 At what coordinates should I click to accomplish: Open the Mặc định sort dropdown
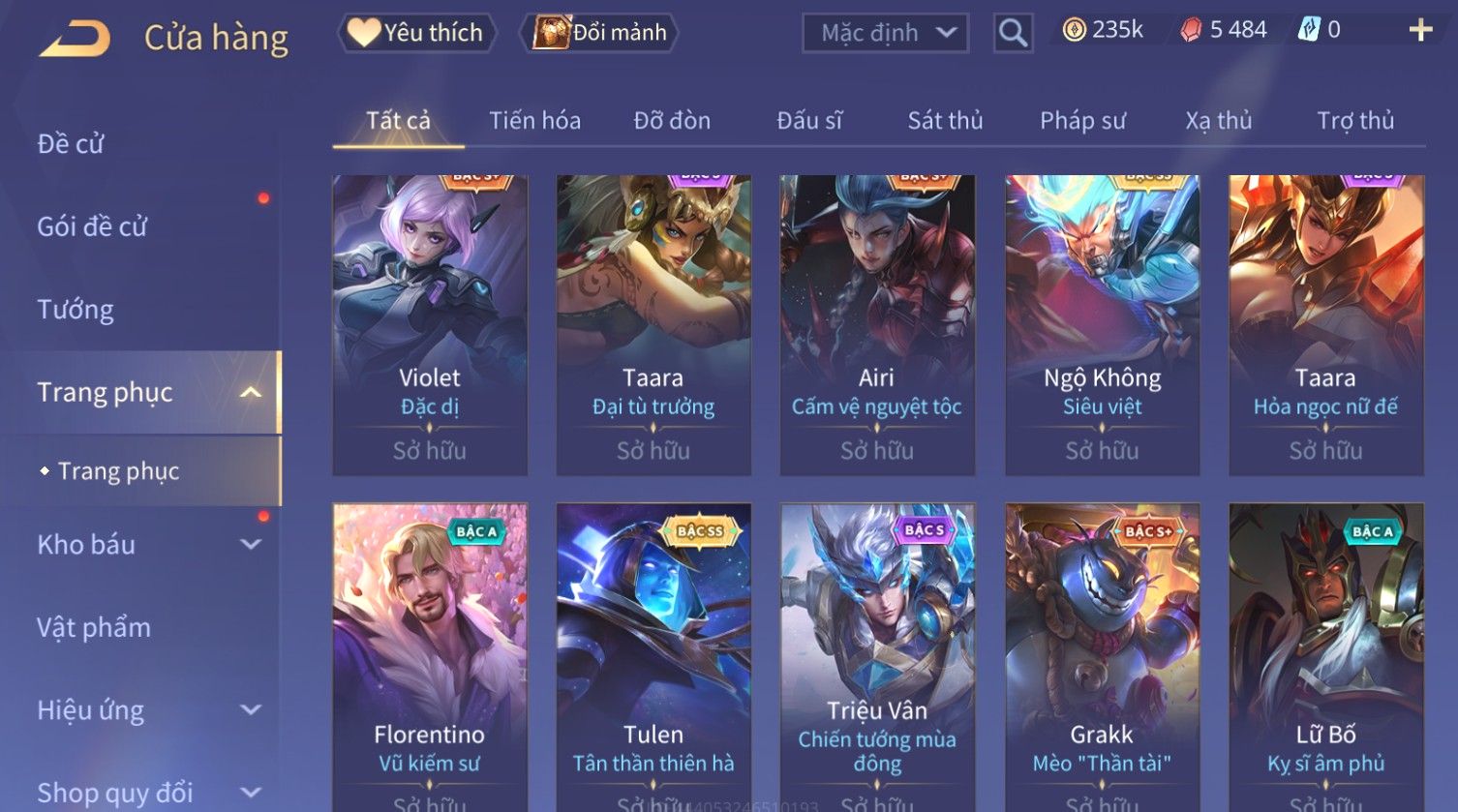click(885, 33)
